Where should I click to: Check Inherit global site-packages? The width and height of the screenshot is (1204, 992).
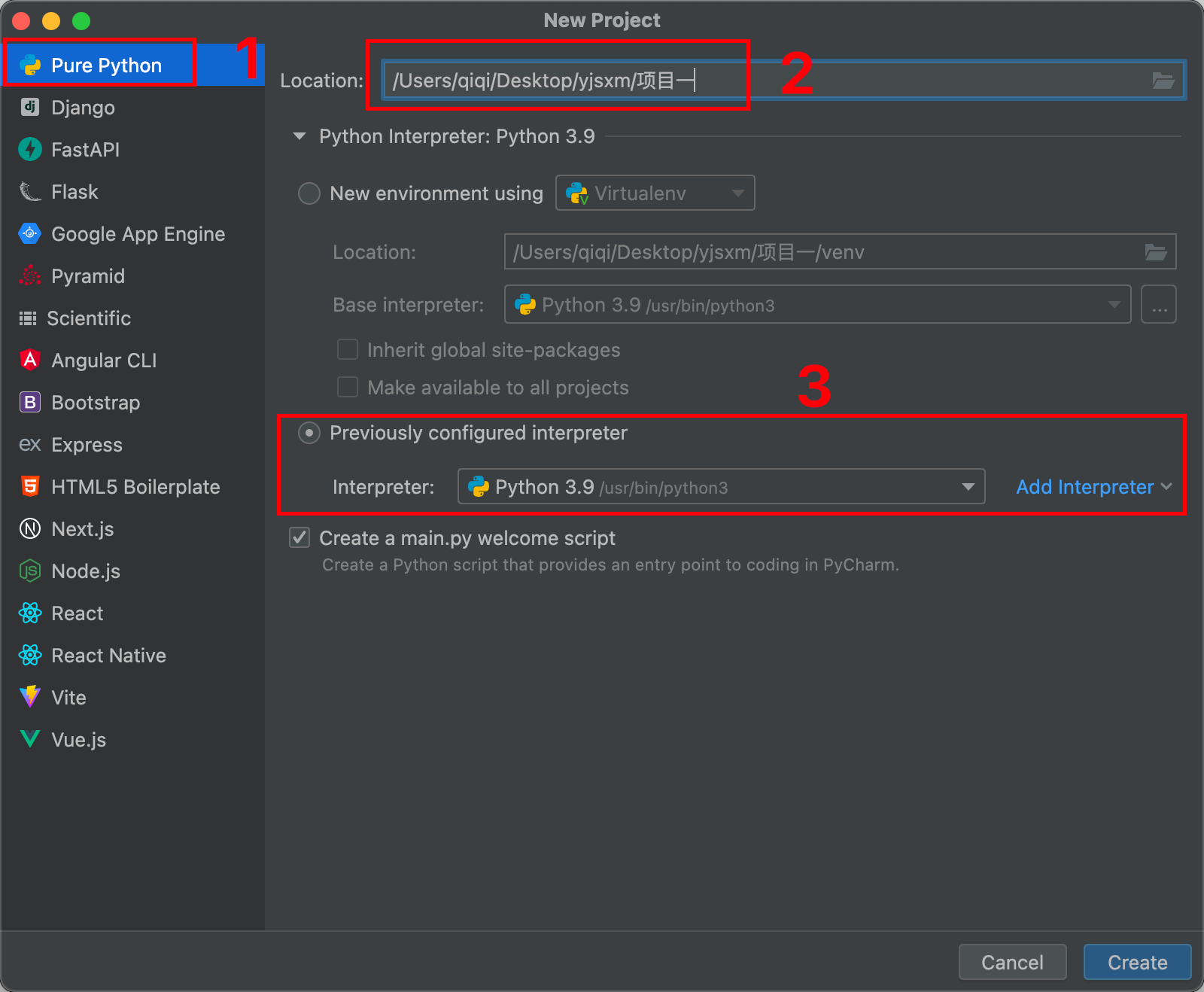[348, 349]
